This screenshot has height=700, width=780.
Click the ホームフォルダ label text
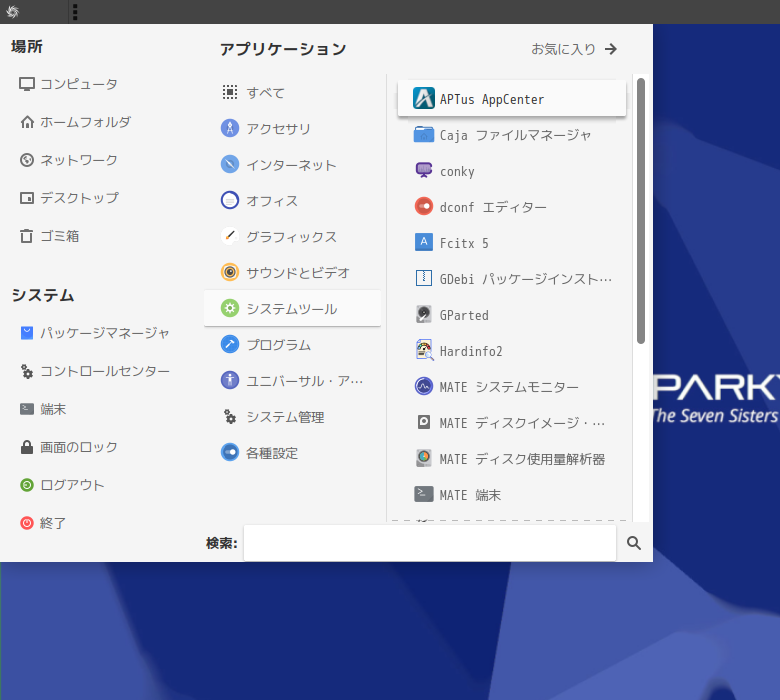point(86,122)
